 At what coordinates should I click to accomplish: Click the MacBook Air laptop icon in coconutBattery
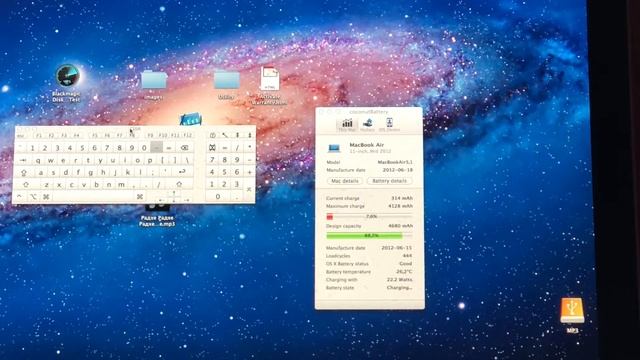[x=334, y=148]
